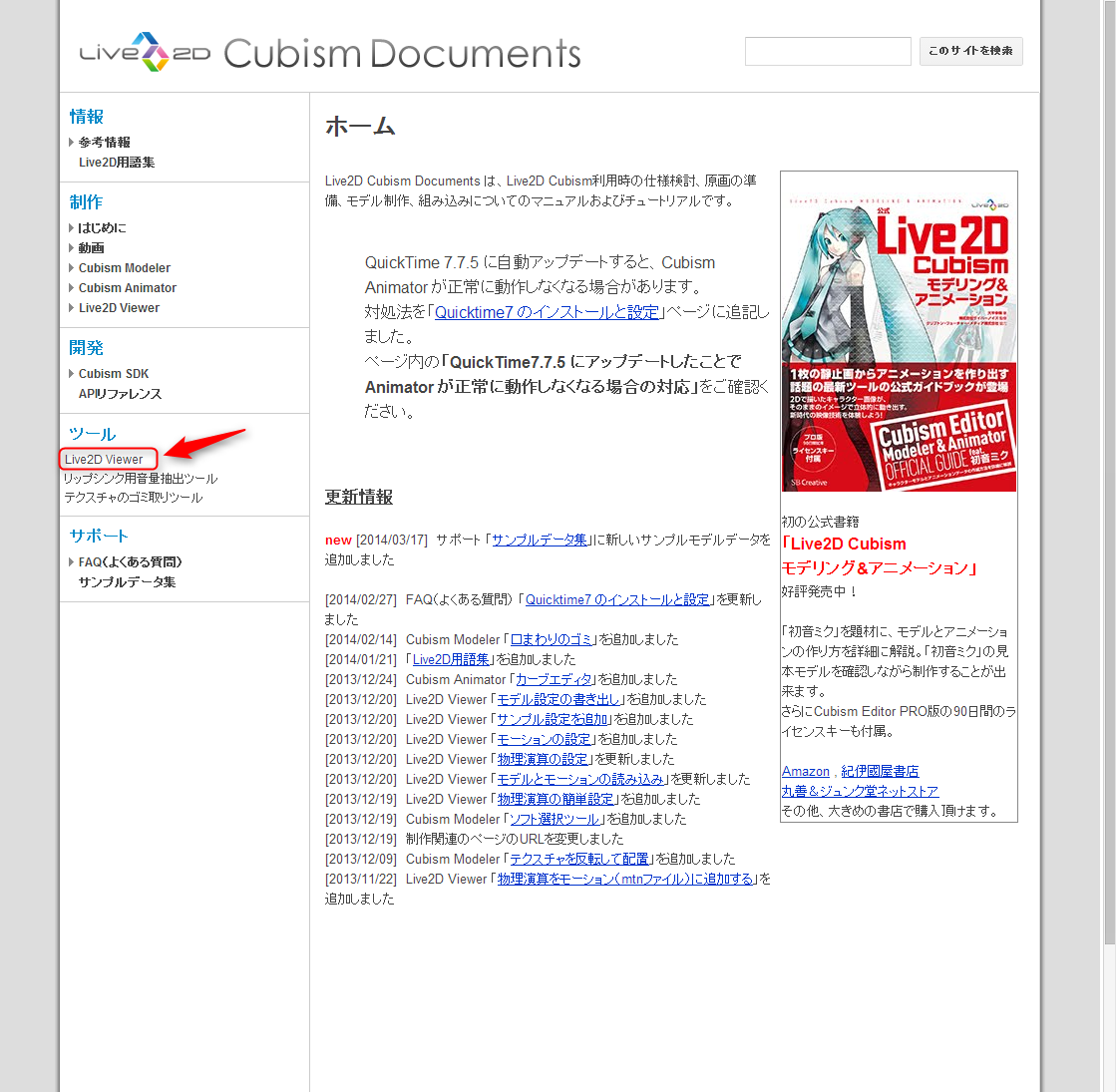Open モデル設定の書き出し update link

pos(558,699)
